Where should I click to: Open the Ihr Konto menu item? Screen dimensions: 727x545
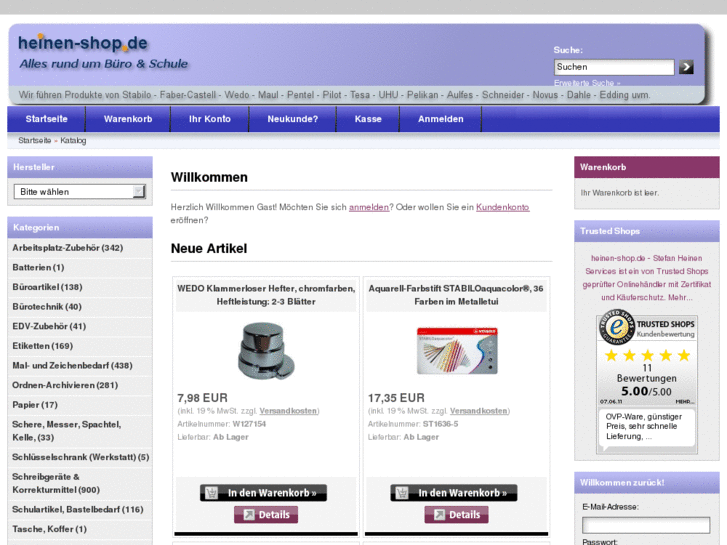pyautogui.click(x=210, y=119)
